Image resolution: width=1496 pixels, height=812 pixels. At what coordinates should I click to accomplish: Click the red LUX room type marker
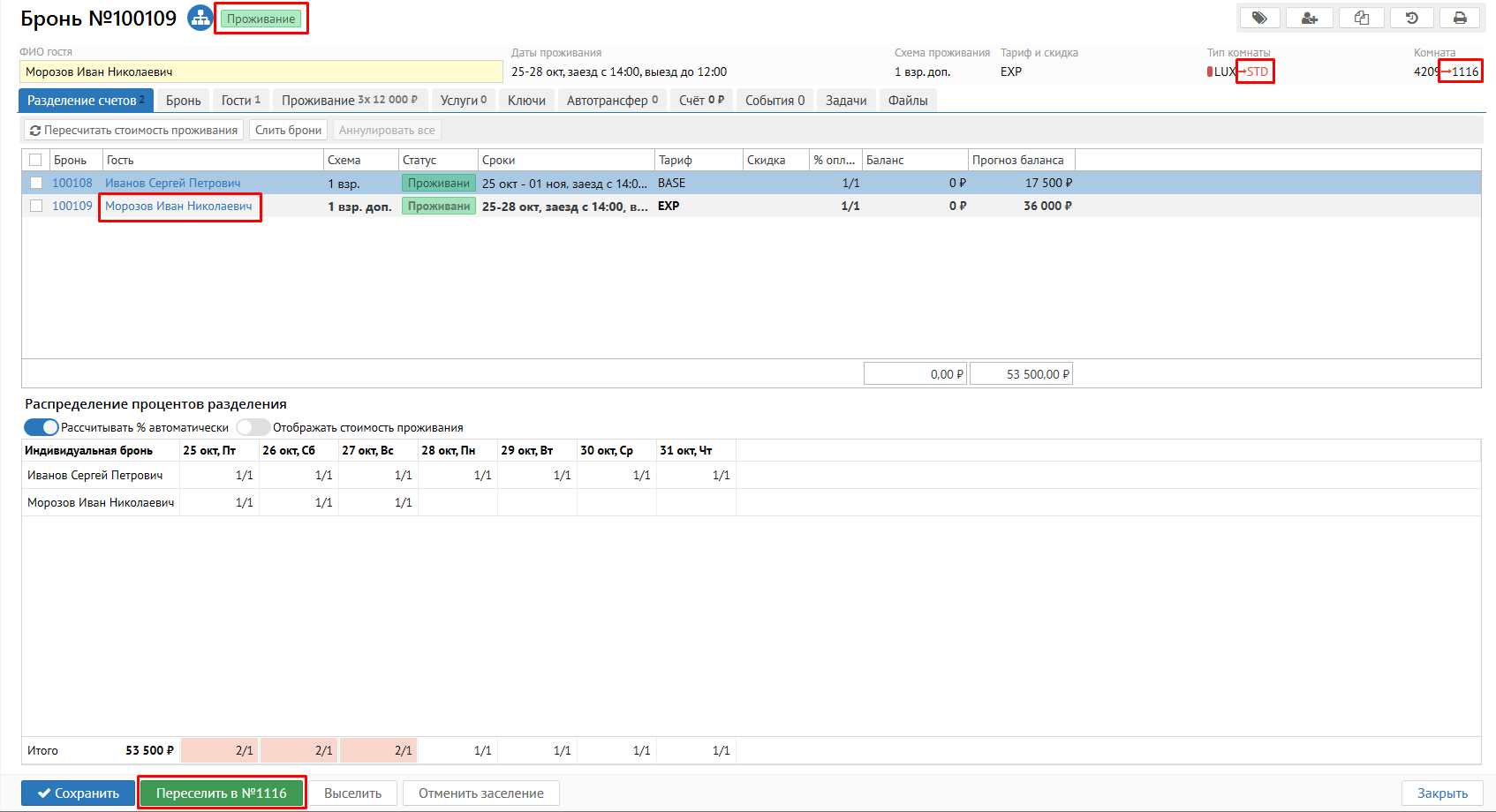point(1210,71)
